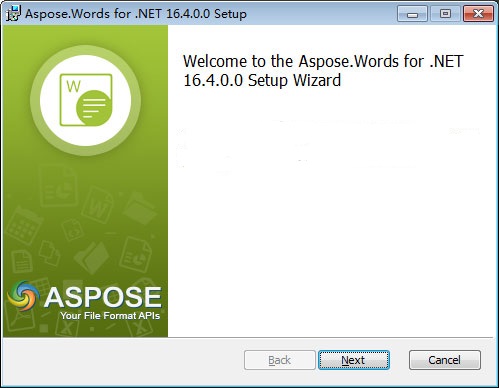Click the Cancel button

(445, 360)
